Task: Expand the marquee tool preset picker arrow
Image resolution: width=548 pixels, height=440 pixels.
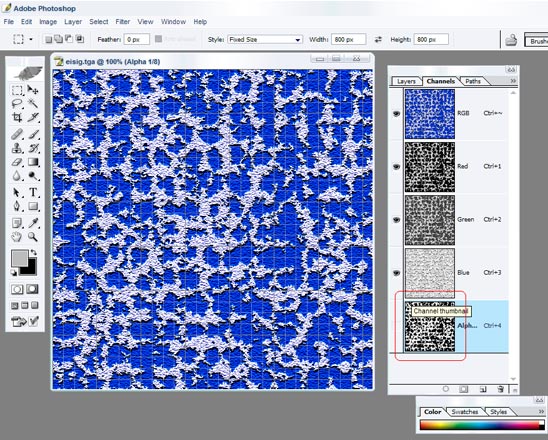Action: click(31, 39)
